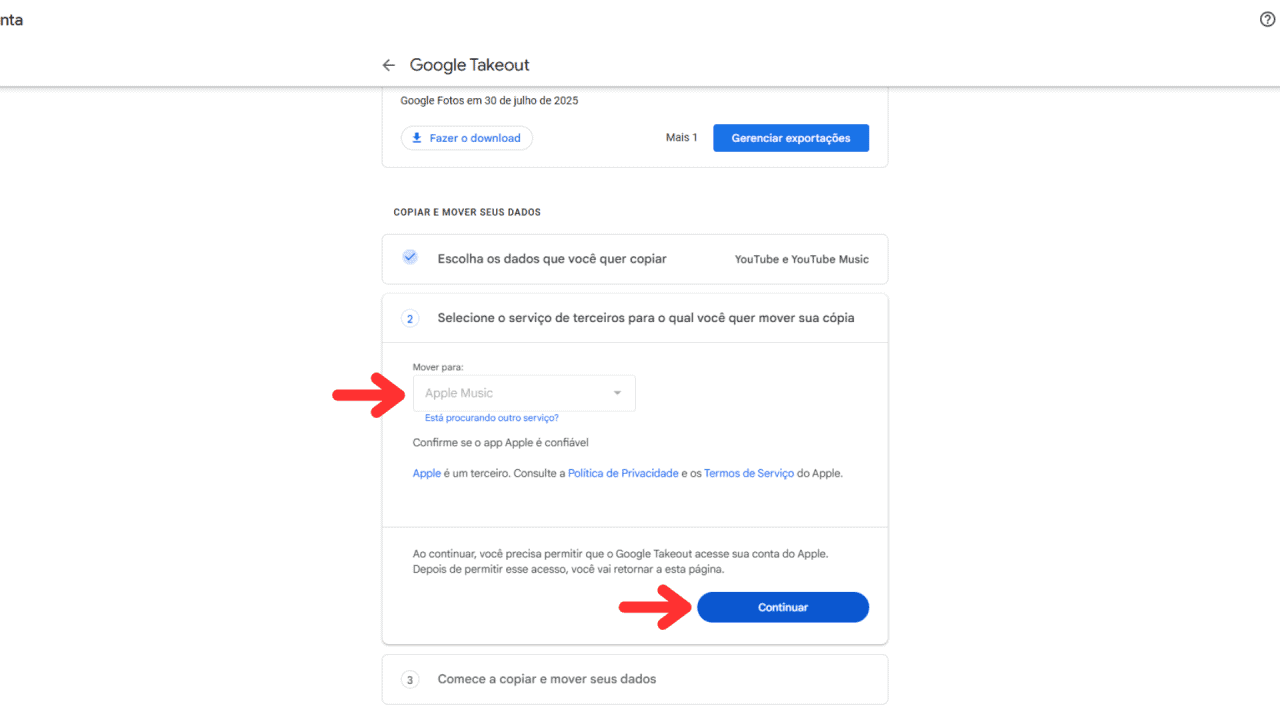Expand step 2 Selecione o serviço de terceiros
The height and width of the screenshot is (720, 1280).
635,318
